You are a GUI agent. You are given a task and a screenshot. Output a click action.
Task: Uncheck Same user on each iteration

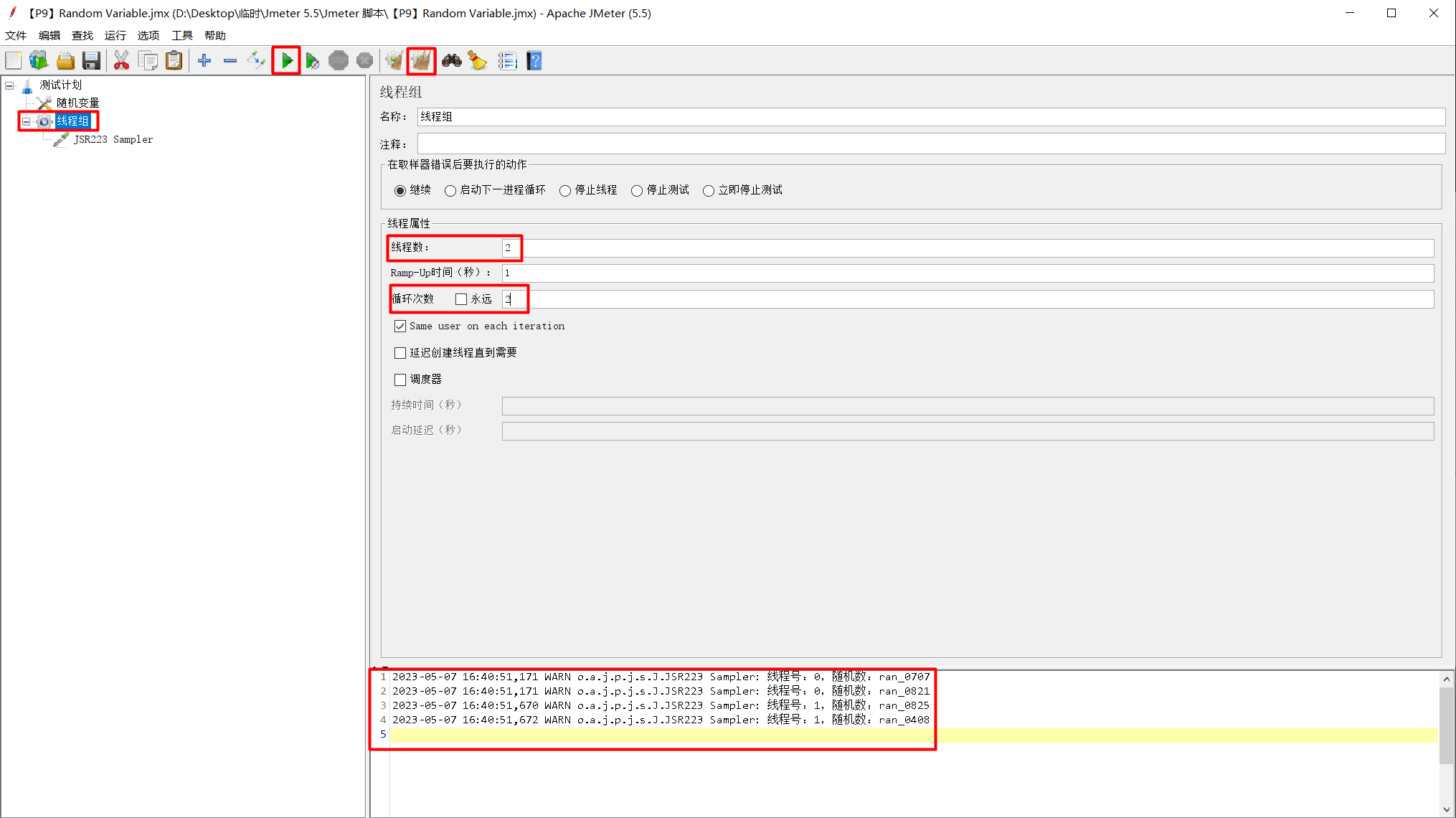400,326
